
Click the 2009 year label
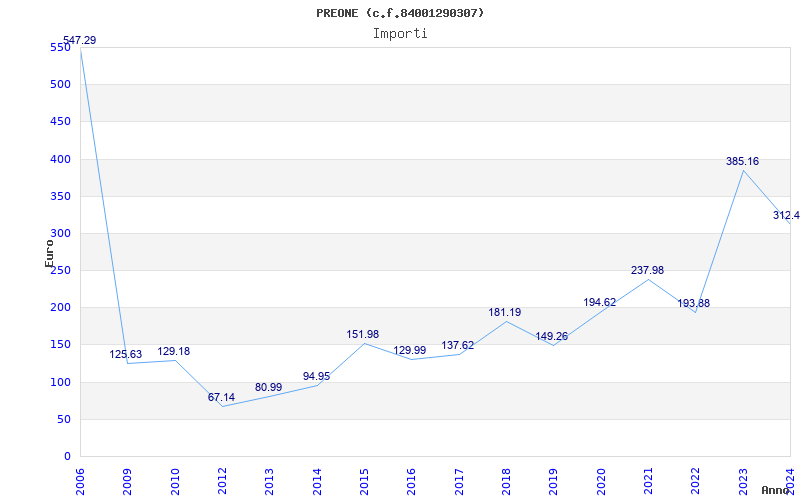(x=127, y=482)
